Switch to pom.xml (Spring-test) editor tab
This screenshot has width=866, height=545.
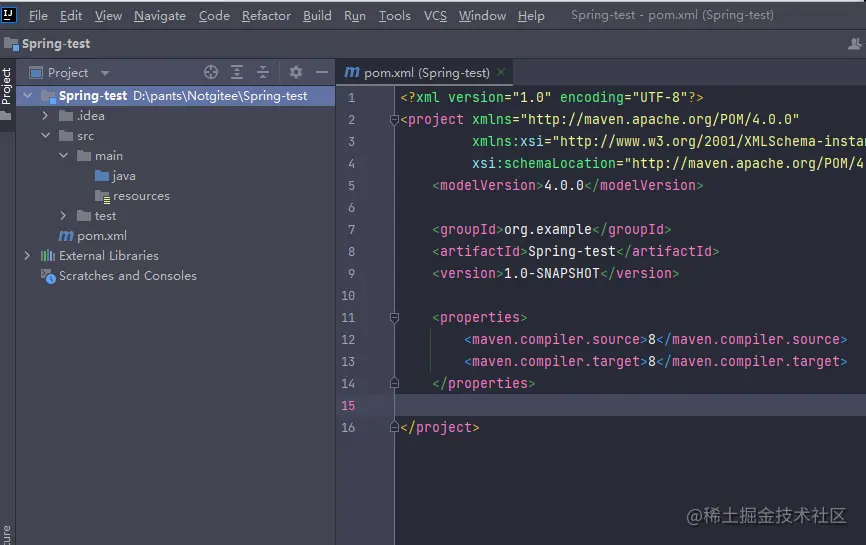coord(426,72)
